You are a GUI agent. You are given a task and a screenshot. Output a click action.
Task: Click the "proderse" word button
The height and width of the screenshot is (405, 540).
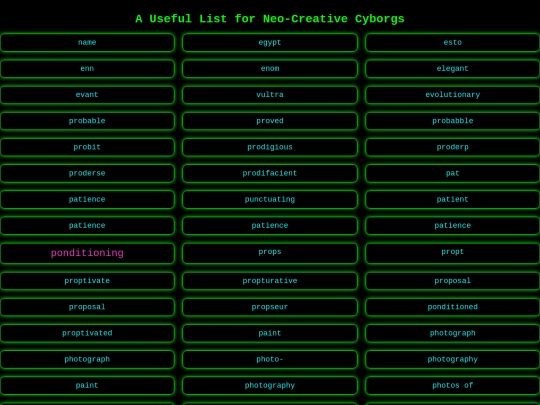[87, 173]
